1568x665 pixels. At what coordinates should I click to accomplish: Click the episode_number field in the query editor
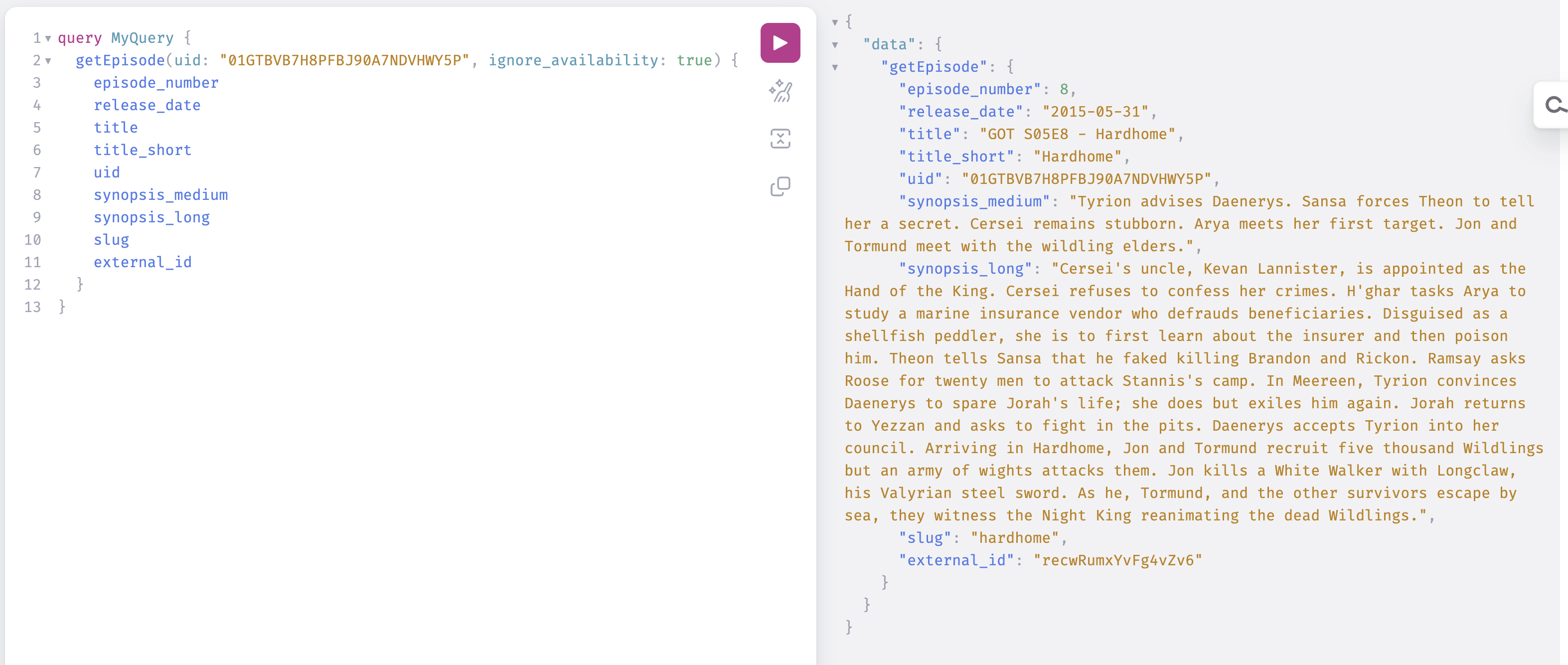[156, 83]
